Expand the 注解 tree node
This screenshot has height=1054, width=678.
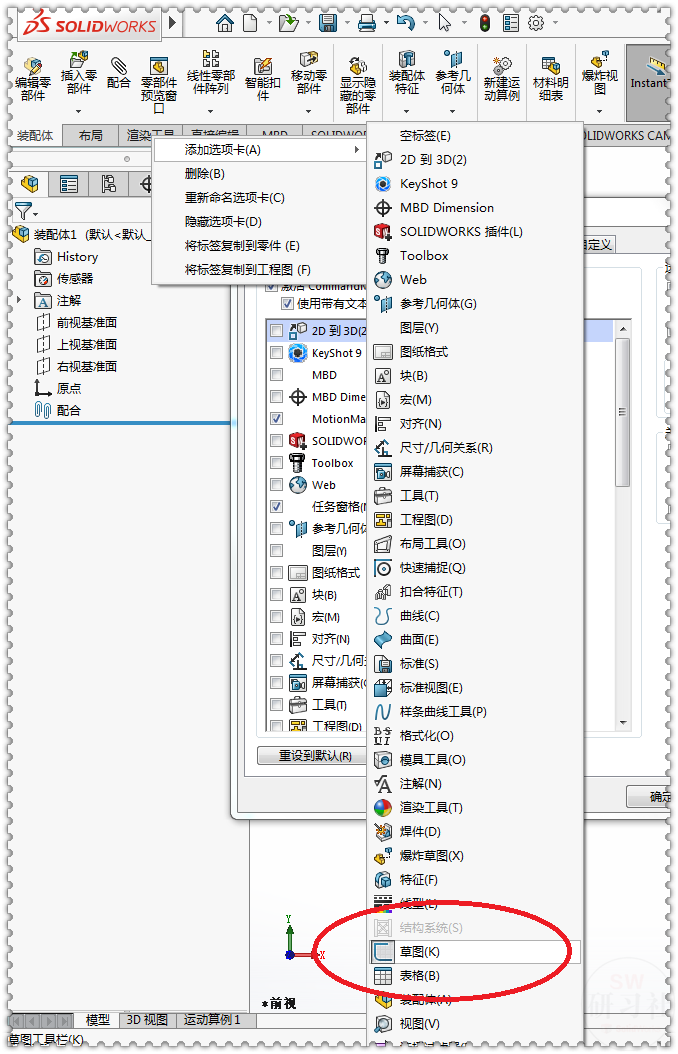click(x=19, y=300)
